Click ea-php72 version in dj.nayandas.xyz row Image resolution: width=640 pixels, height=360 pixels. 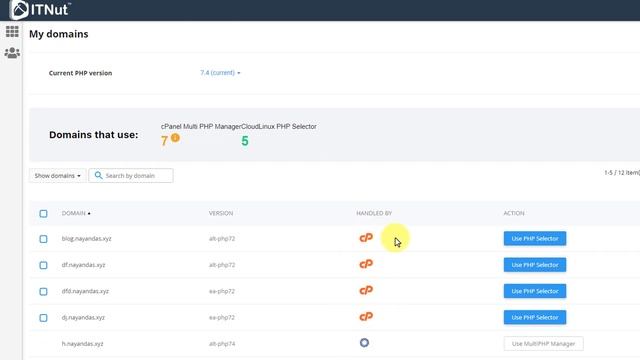[x=222, y=317]
